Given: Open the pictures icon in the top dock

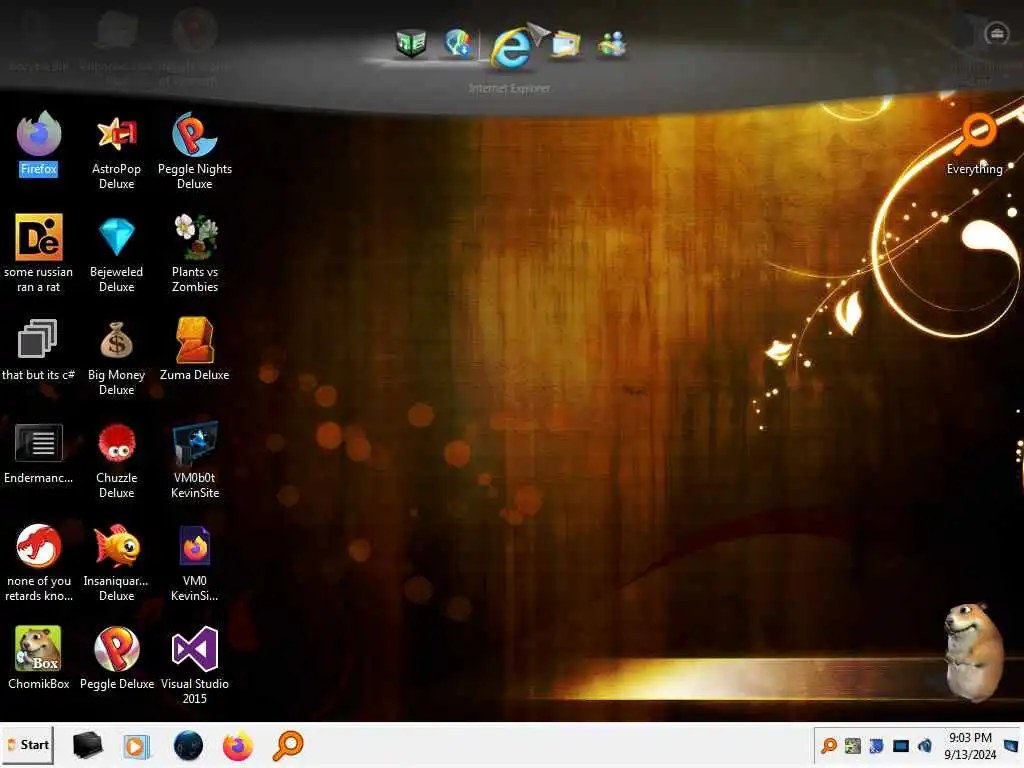Looking at the screenshot, I should tap(566, 44).
